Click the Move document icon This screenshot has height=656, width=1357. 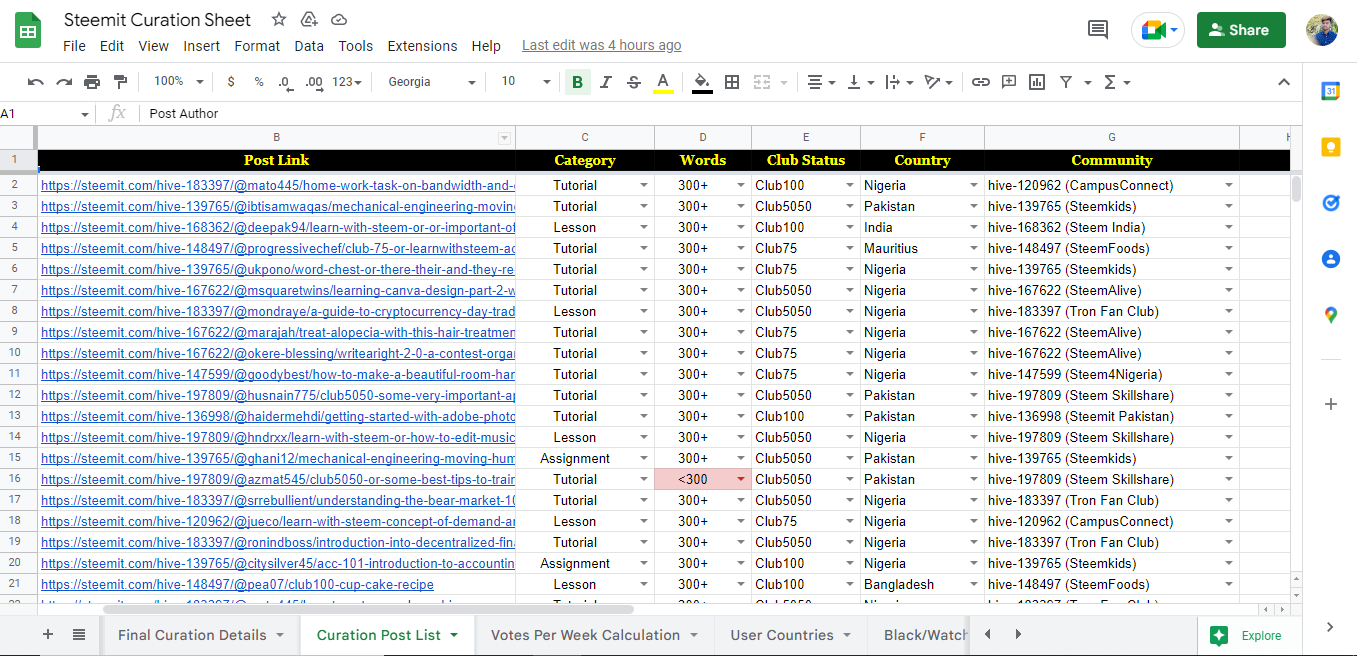point(309,19)
